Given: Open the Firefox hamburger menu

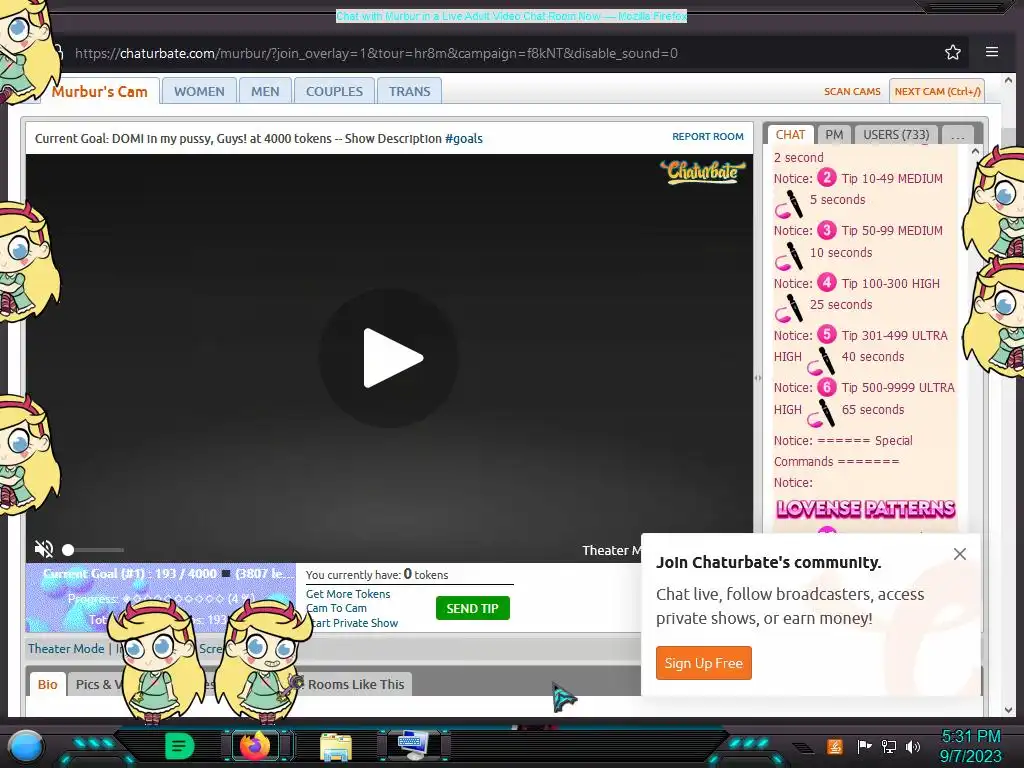Looking at the screenshot, I should point(991,52).
